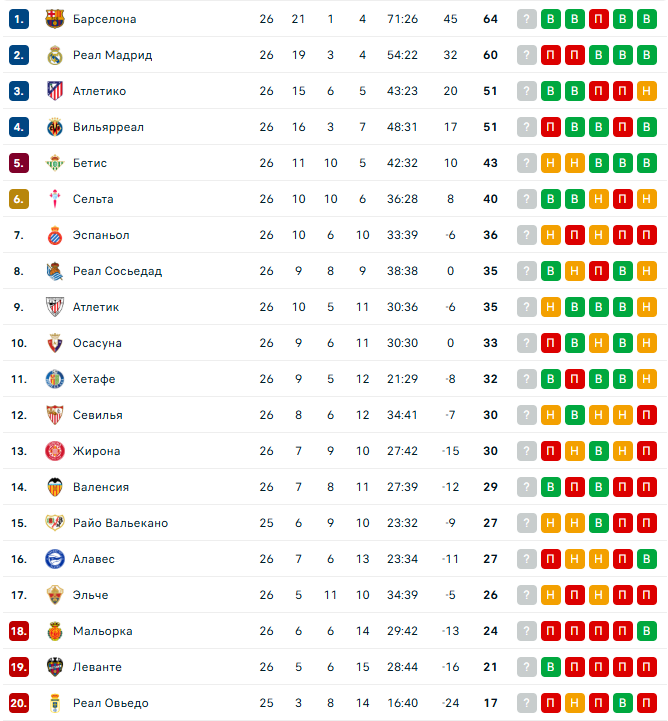Open the Бетис club logo
The image size is (668, 721).
coord(55,163)
